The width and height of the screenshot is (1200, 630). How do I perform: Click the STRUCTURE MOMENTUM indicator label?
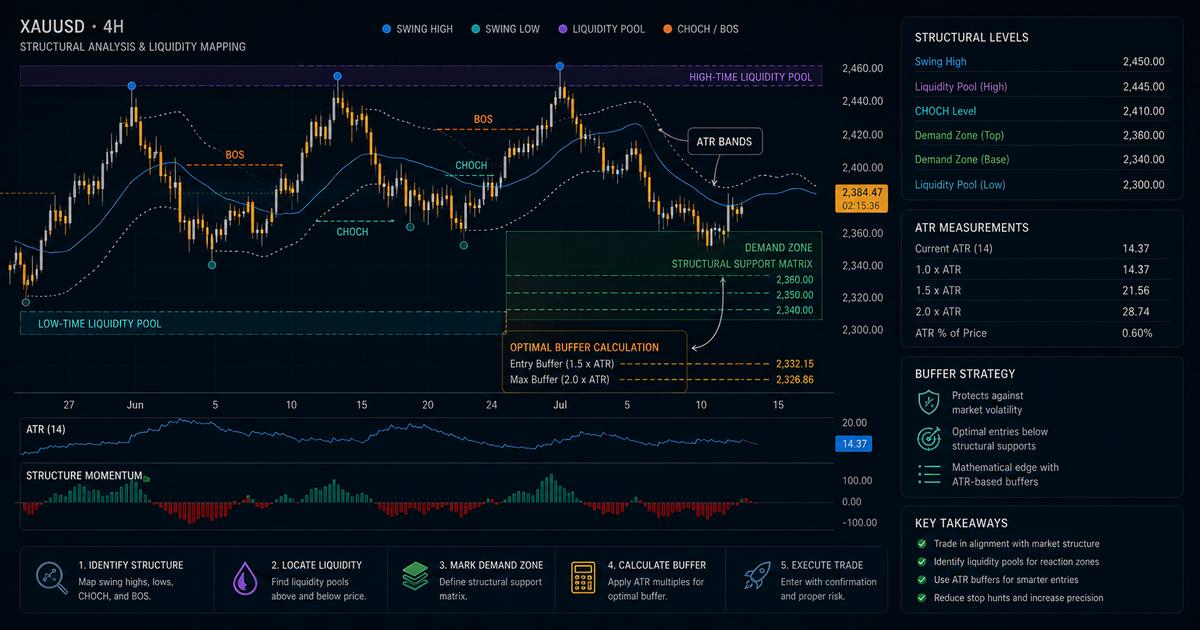coord(84,475)
